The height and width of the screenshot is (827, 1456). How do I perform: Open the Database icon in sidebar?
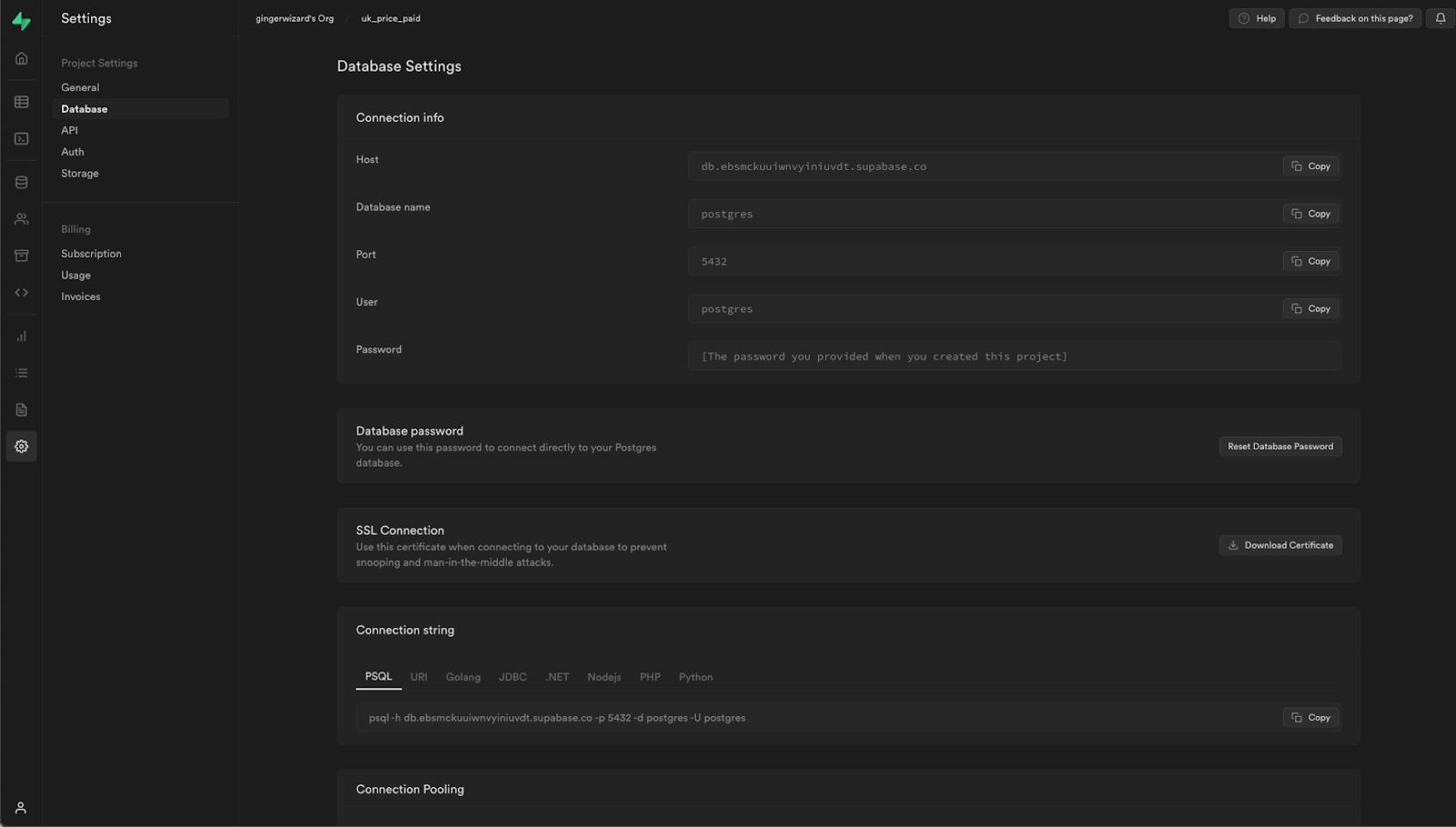(x=21, y=182)
